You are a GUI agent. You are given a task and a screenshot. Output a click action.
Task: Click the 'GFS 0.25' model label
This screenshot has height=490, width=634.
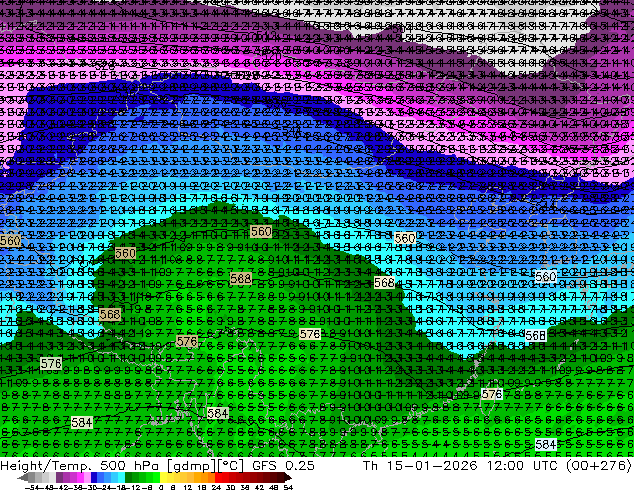tap(283, 466)
